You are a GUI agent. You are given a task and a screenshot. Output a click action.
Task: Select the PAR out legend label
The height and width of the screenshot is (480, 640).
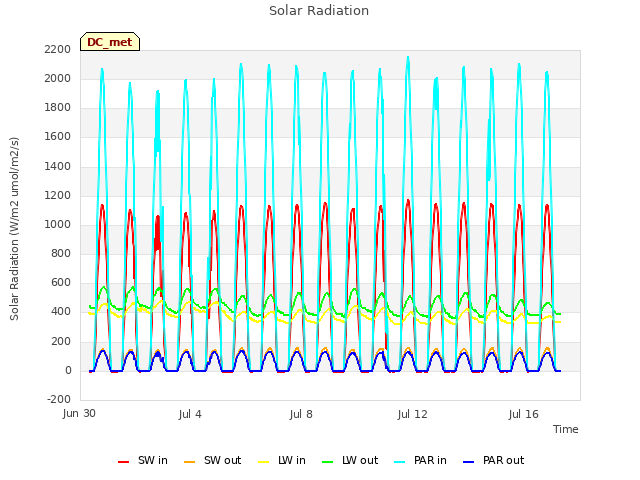point(503,460)
